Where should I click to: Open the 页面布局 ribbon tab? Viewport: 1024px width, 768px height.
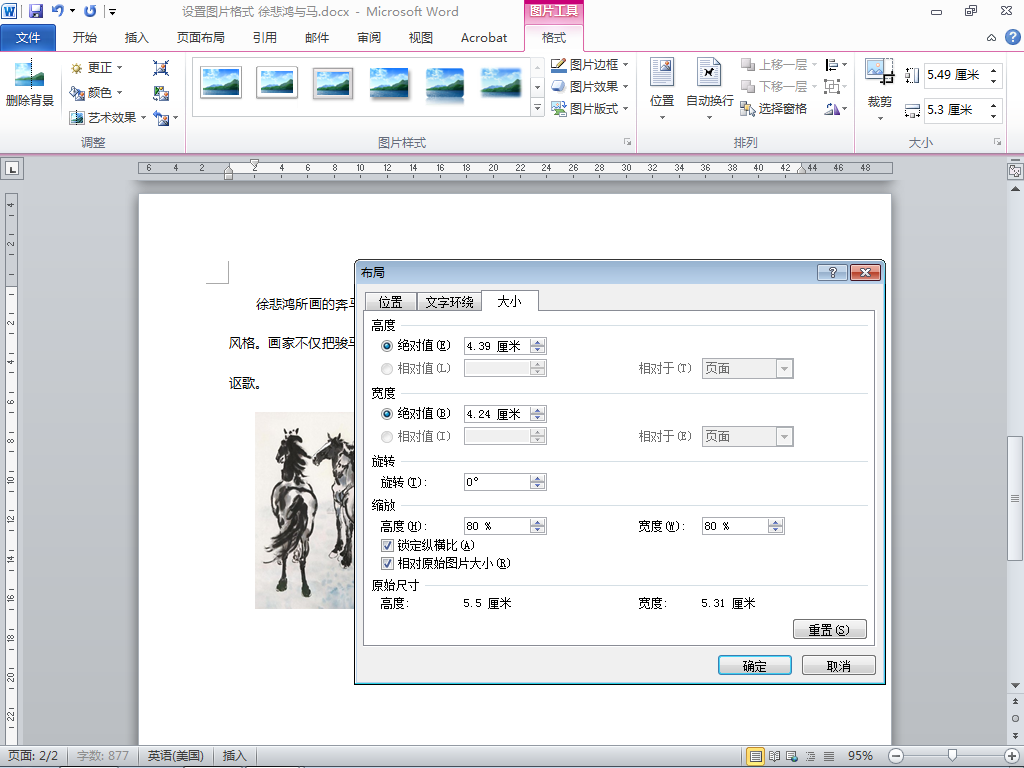tap(200, 38)
